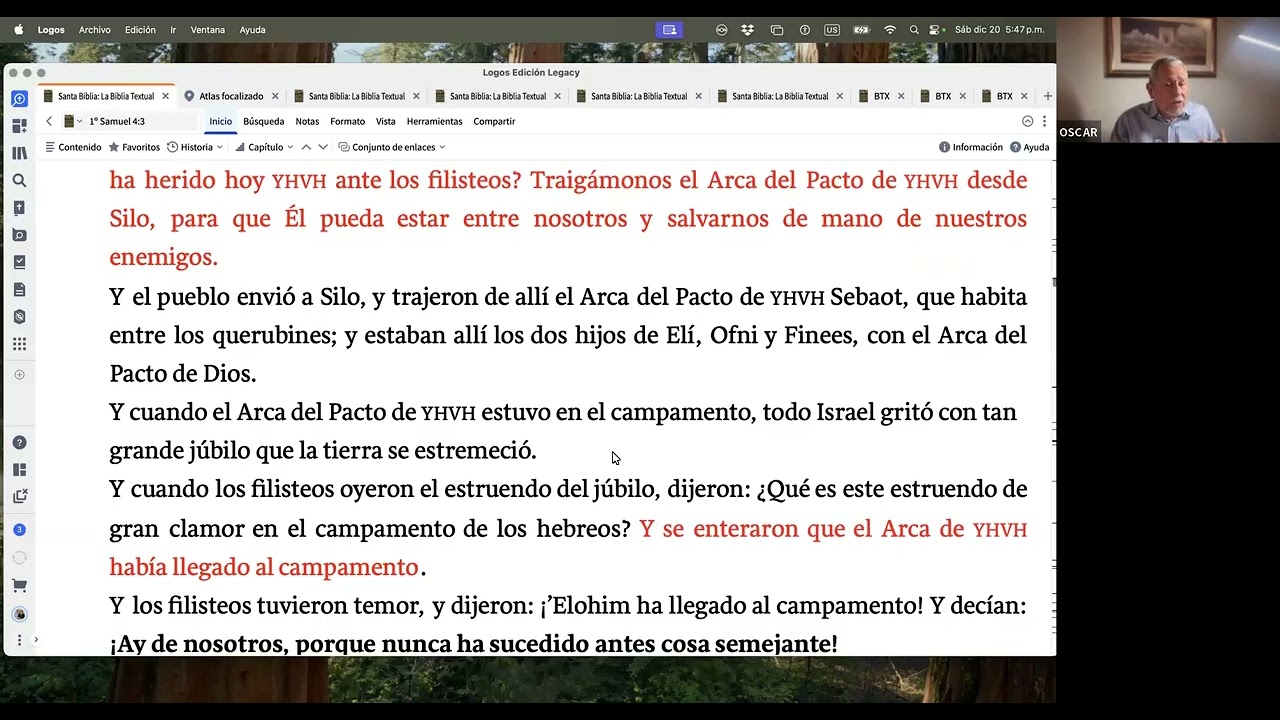Go to previous chapter with up arrow

pos(307,147)
